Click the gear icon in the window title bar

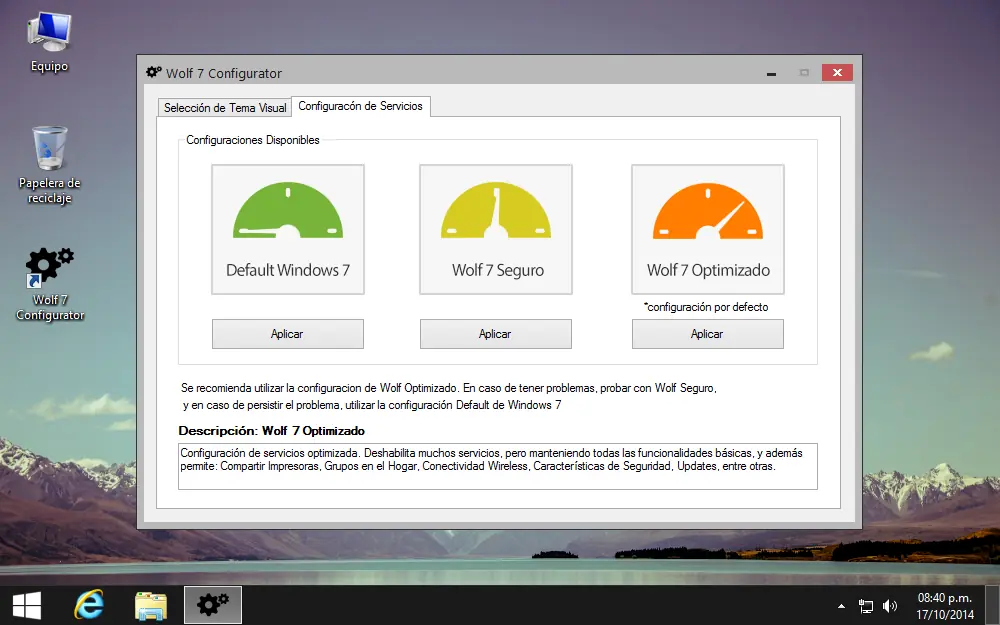click(x=154, y=72)
